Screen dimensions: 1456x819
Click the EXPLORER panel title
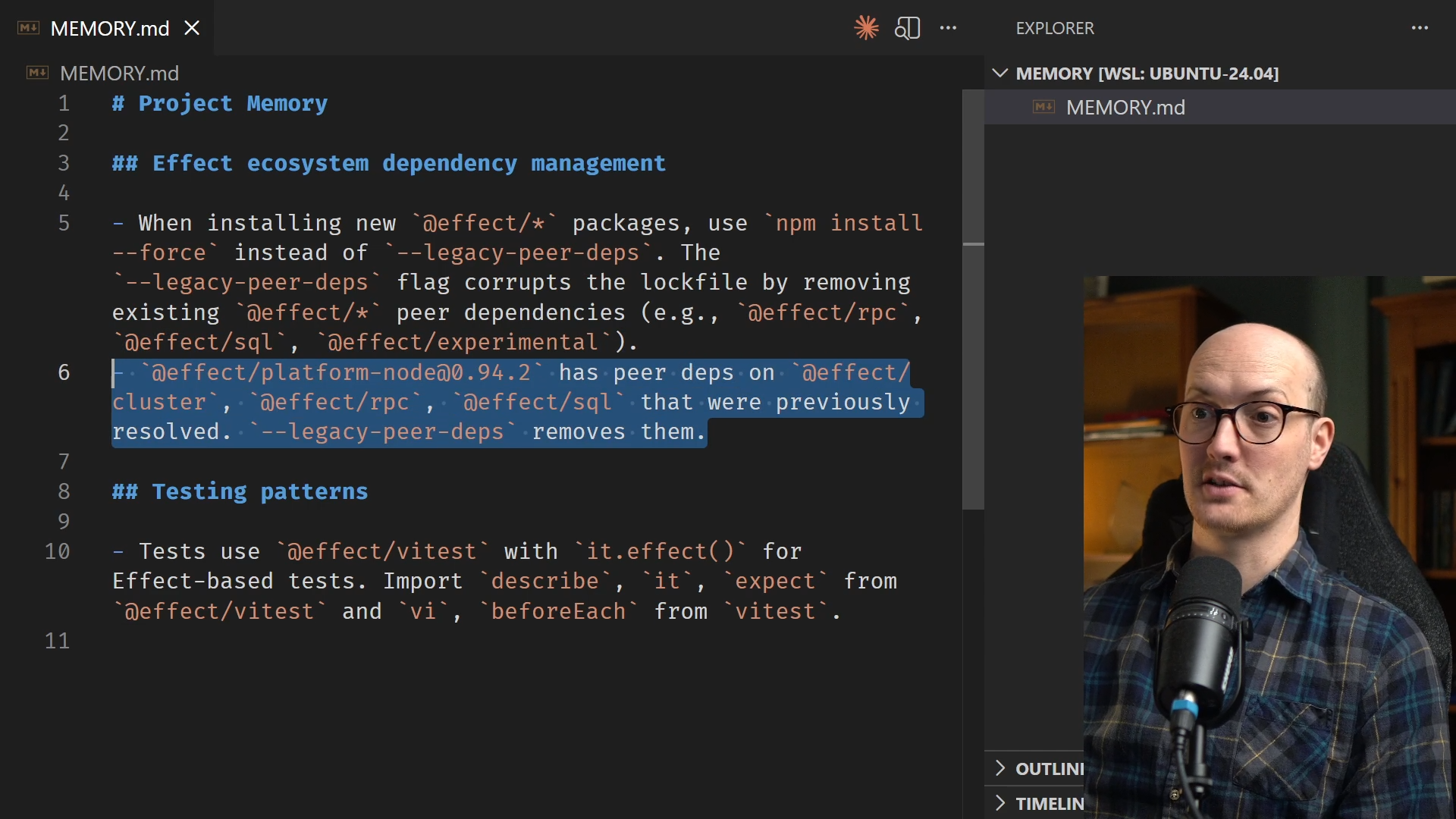tap(1055, 28)
